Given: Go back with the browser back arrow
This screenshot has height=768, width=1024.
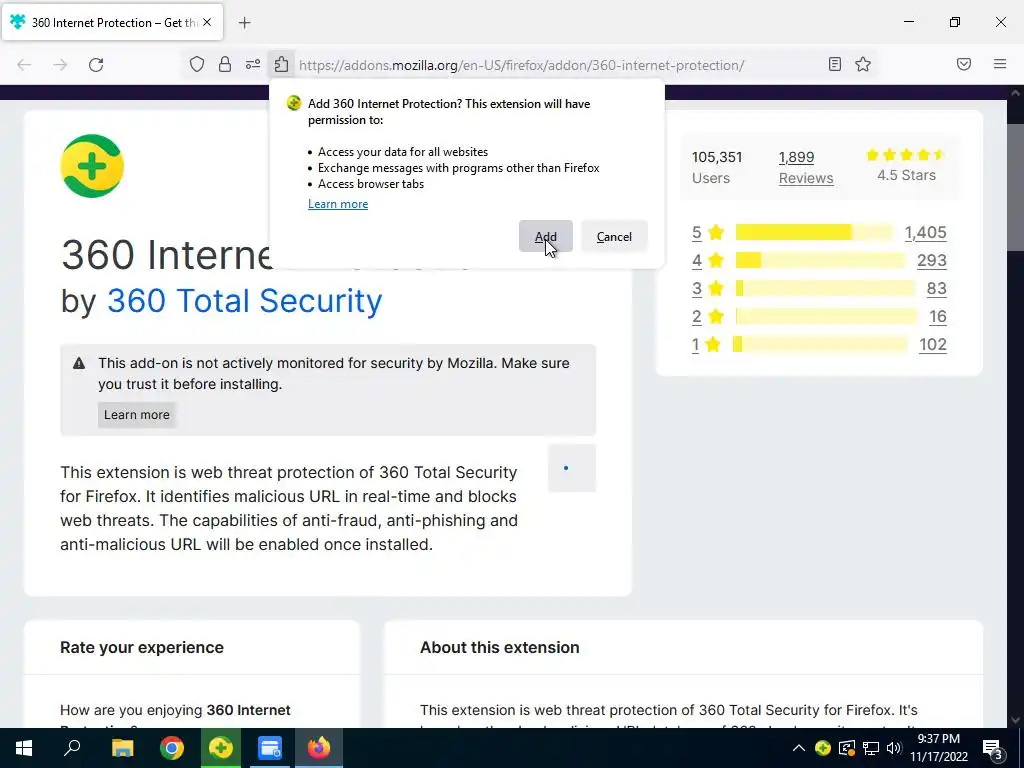Looking at the screenshot, I should 24,65.
